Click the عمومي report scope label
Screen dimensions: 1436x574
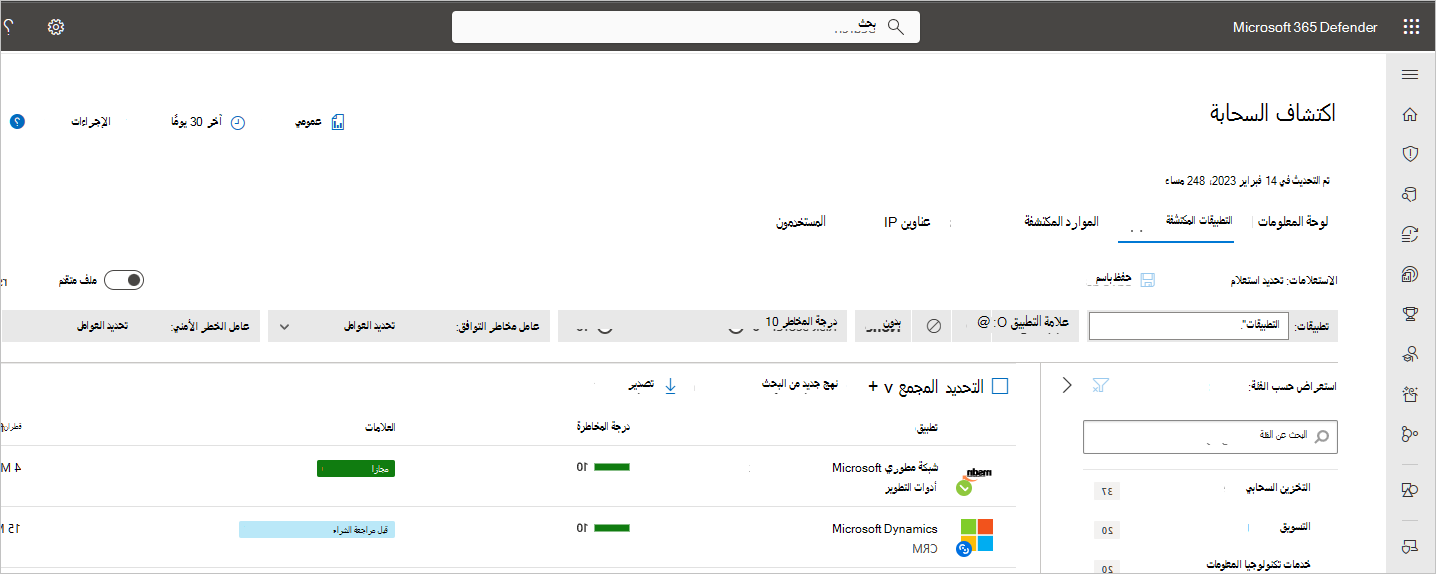click(x=308, y=122)
